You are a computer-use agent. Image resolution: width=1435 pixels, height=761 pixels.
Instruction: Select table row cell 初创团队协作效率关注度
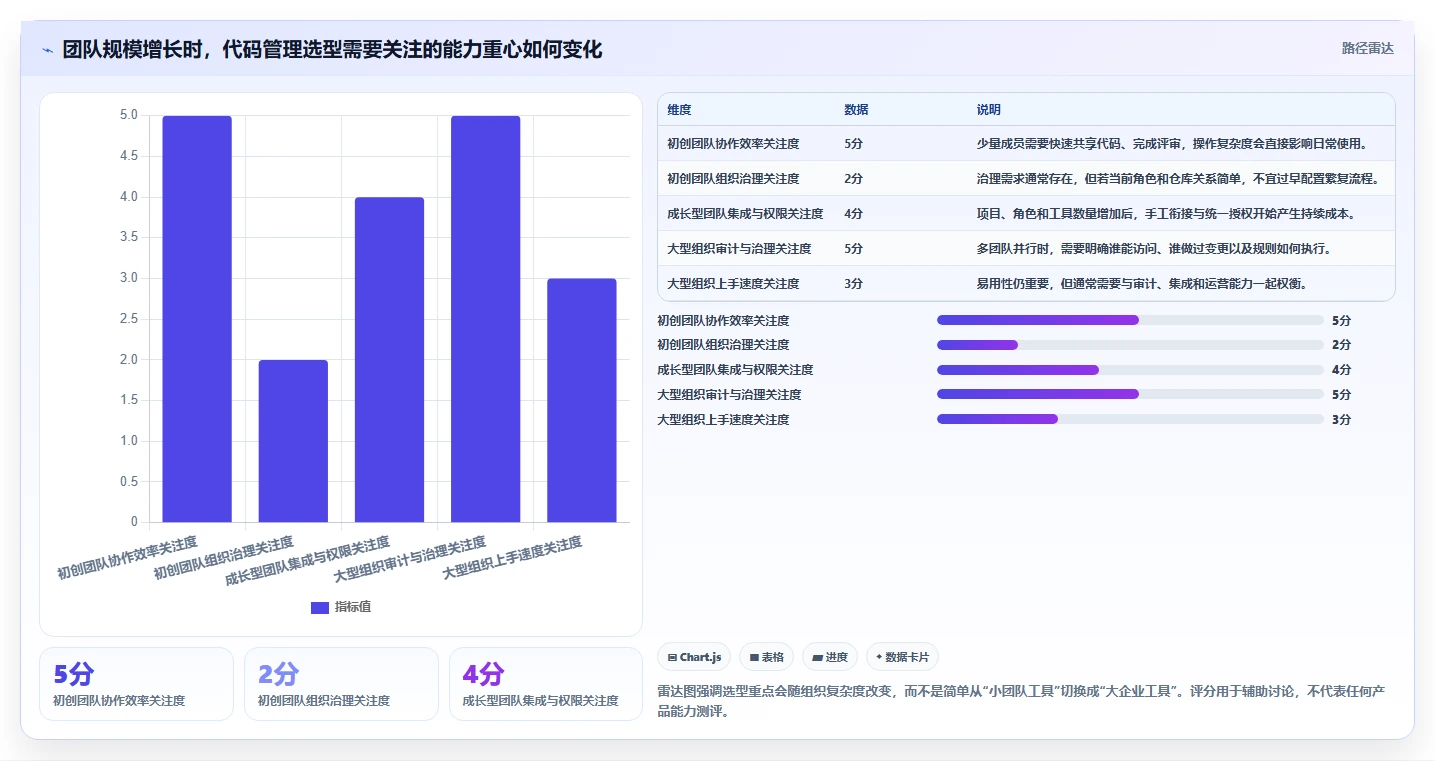[733, 144]
